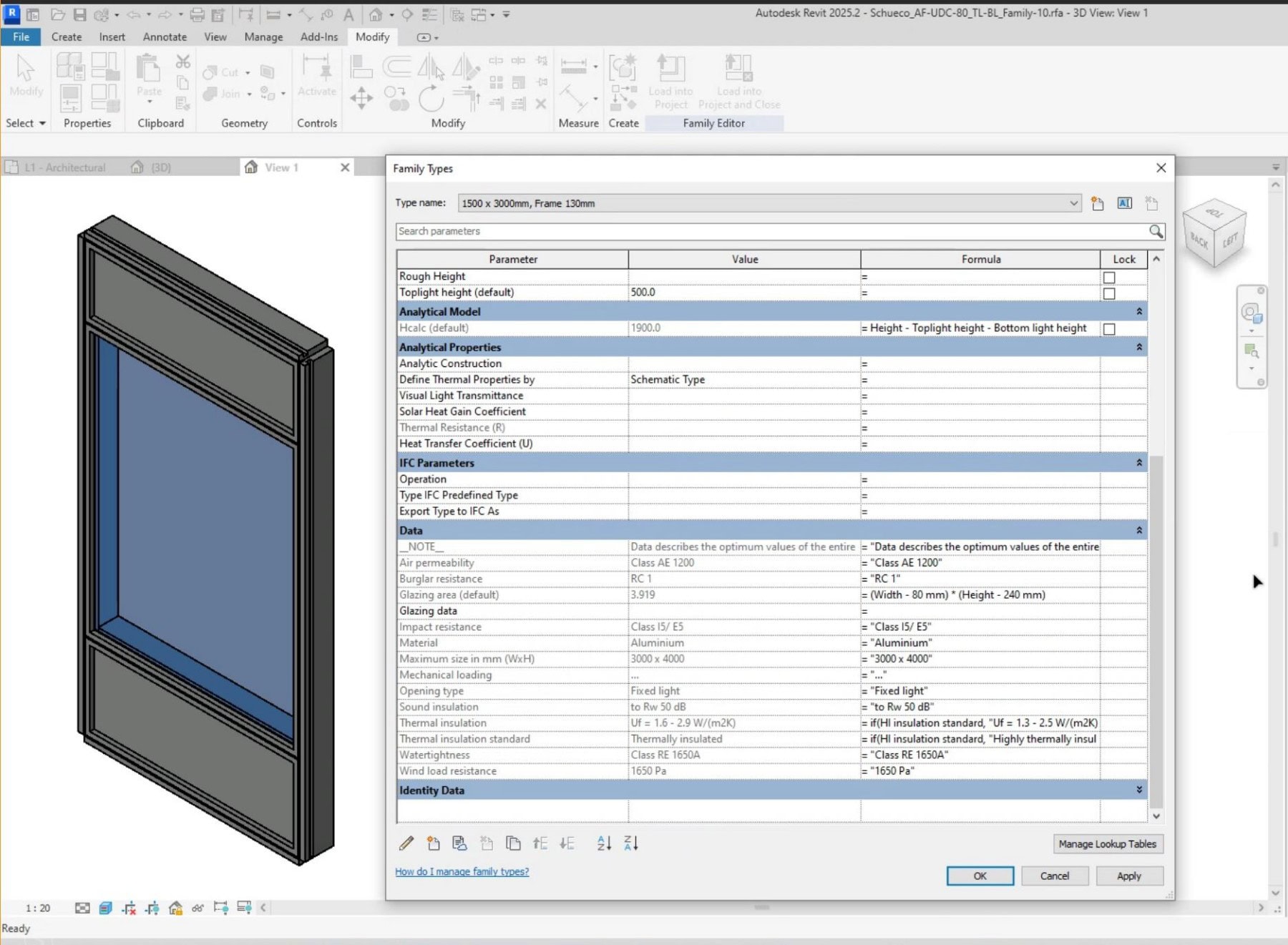This screenshot has height=945, width=1288.
Task: Click the Family Types dialog vertical scrollbar
Action: (1156, 630)
